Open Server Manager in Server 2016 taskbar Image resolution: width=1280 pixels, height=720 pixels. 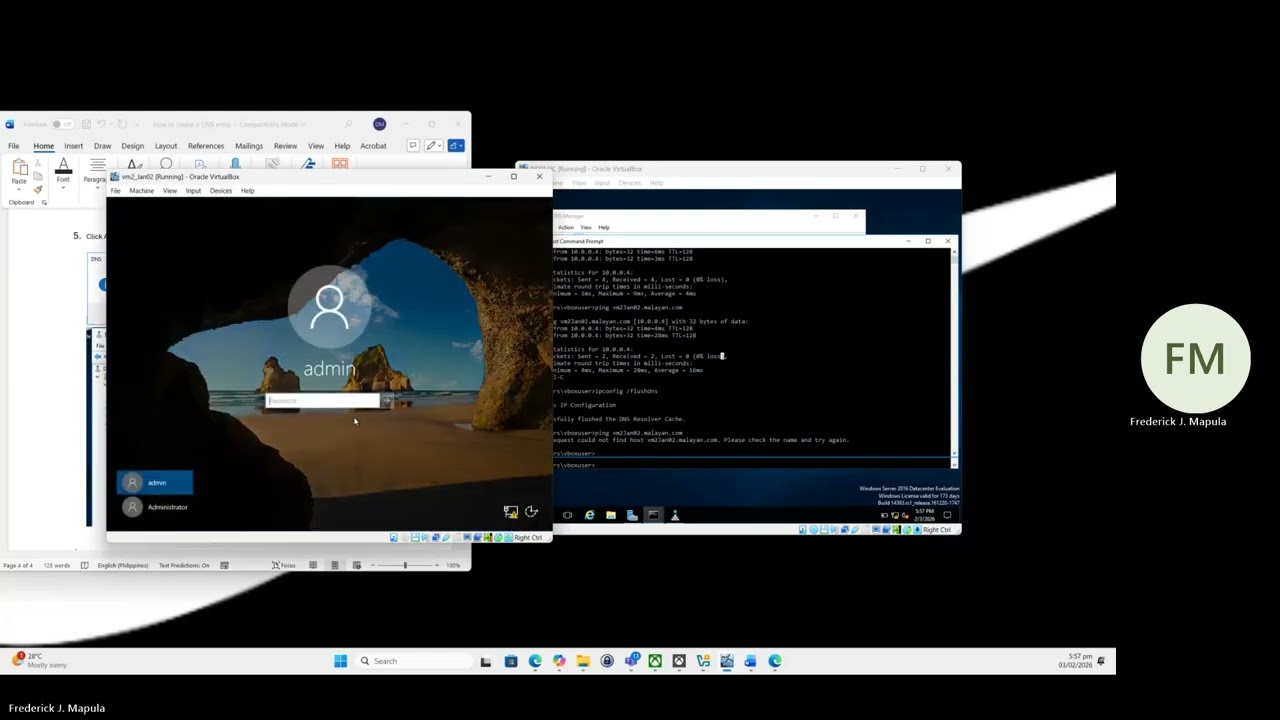(x=632, y=515)
